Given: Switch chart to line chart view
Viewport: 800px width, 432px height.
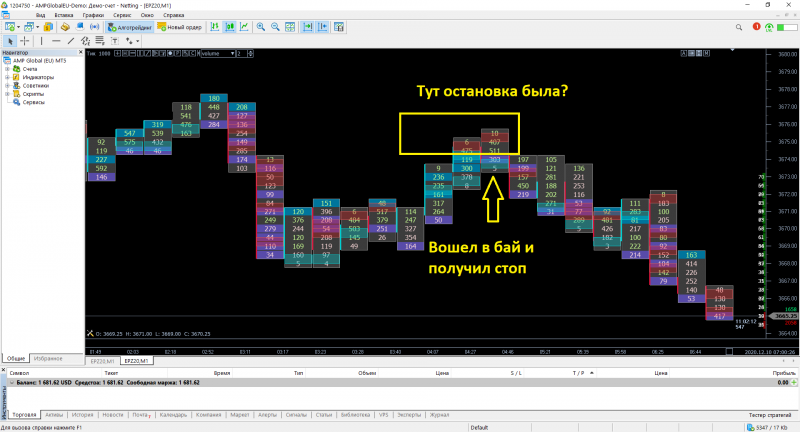Looking at the screenshot, I should point(244,28).
